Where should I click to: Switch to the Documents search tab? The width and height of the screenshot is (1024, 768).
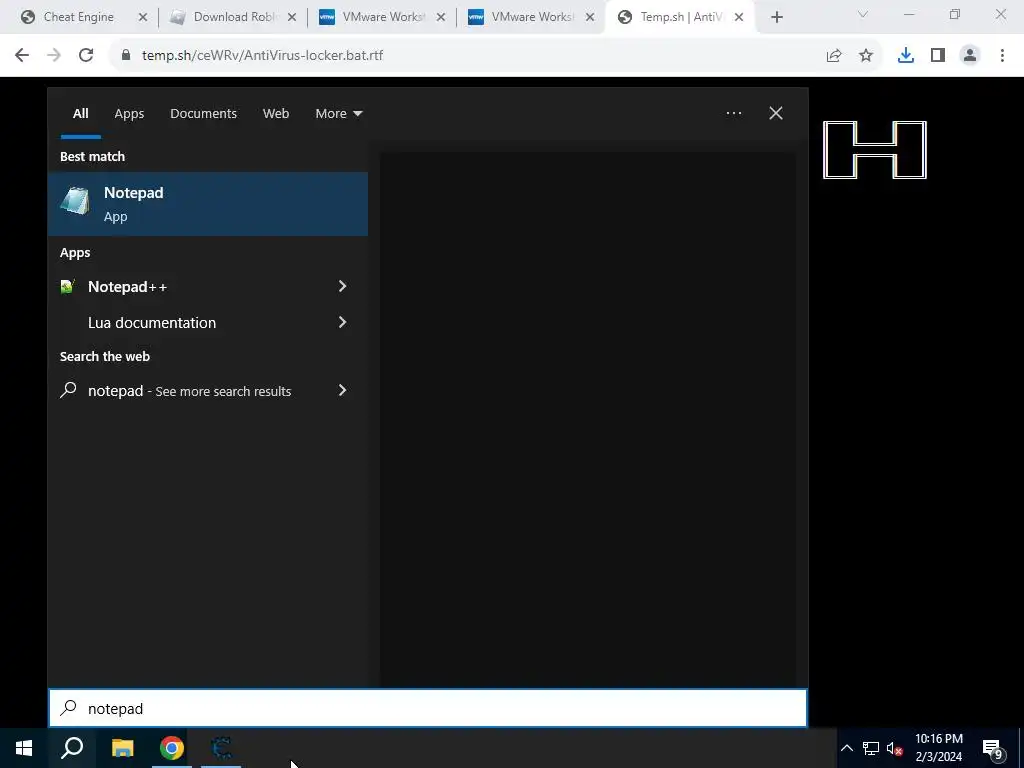tap(203, 114)
